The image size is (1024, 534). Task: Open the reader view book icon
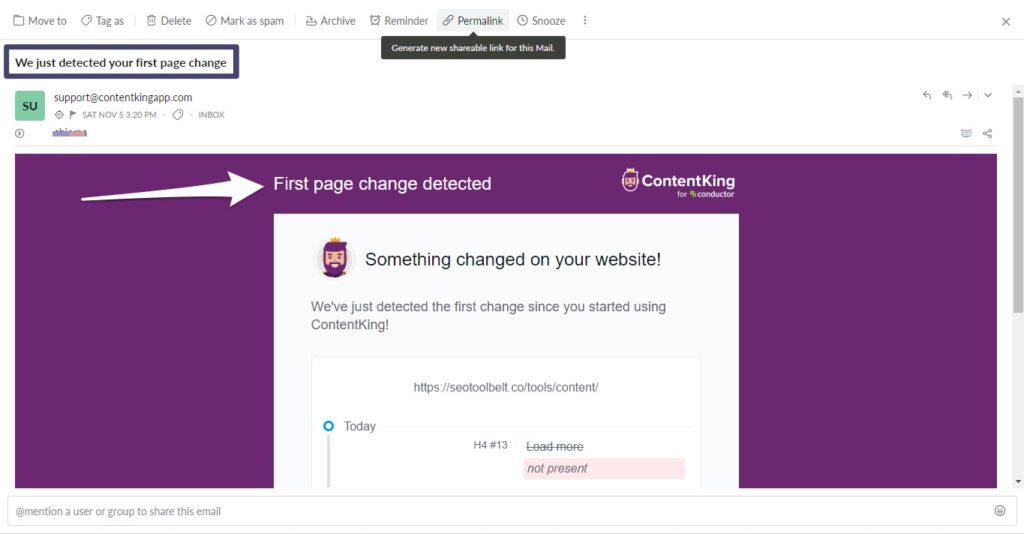(x=966, y=133)
